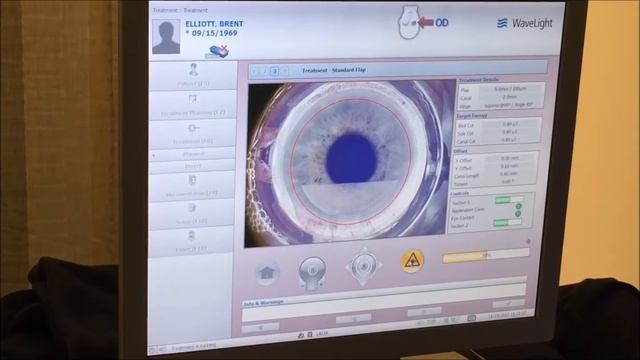Click the patient interface suction control icon
This screenshot has width=640, height=360.
[x=312, y=272]
